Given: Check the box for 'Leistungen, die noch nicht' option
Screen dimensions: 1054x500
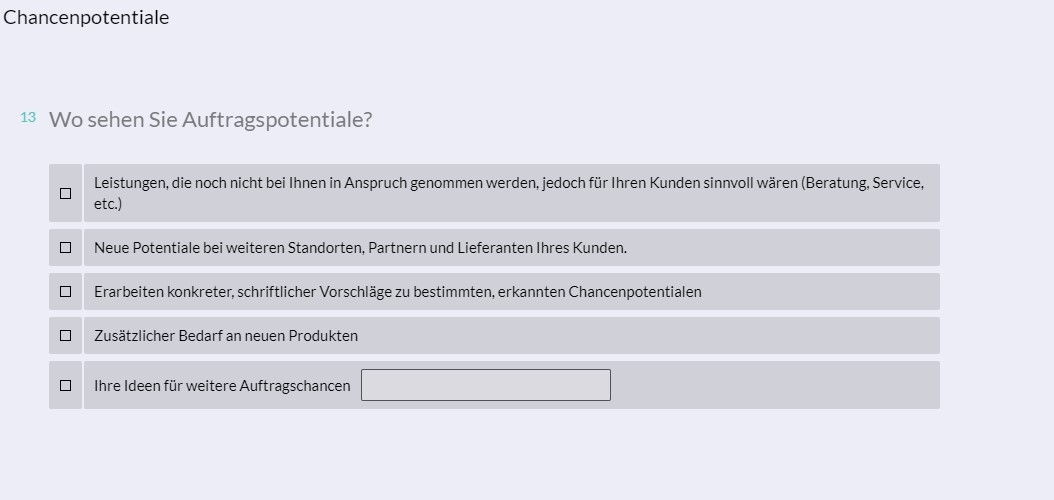Looking at the screenshot, I should coord(66,193).
